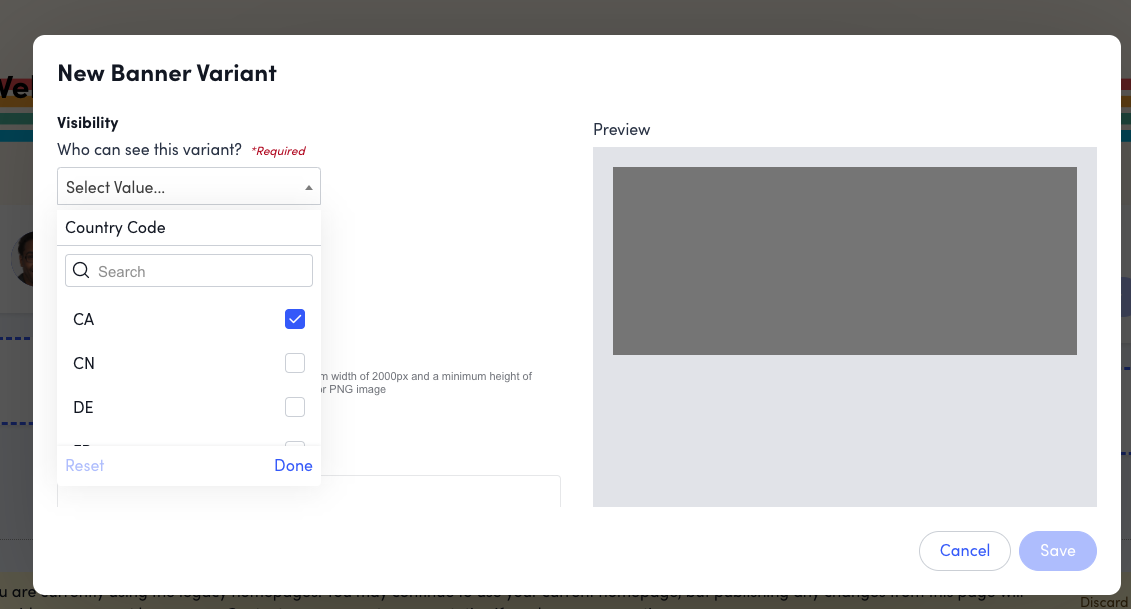This screenshot has height=609, width=1131.
Task: Pick the DE entry in country list
Action: click(x=84, y=407)
